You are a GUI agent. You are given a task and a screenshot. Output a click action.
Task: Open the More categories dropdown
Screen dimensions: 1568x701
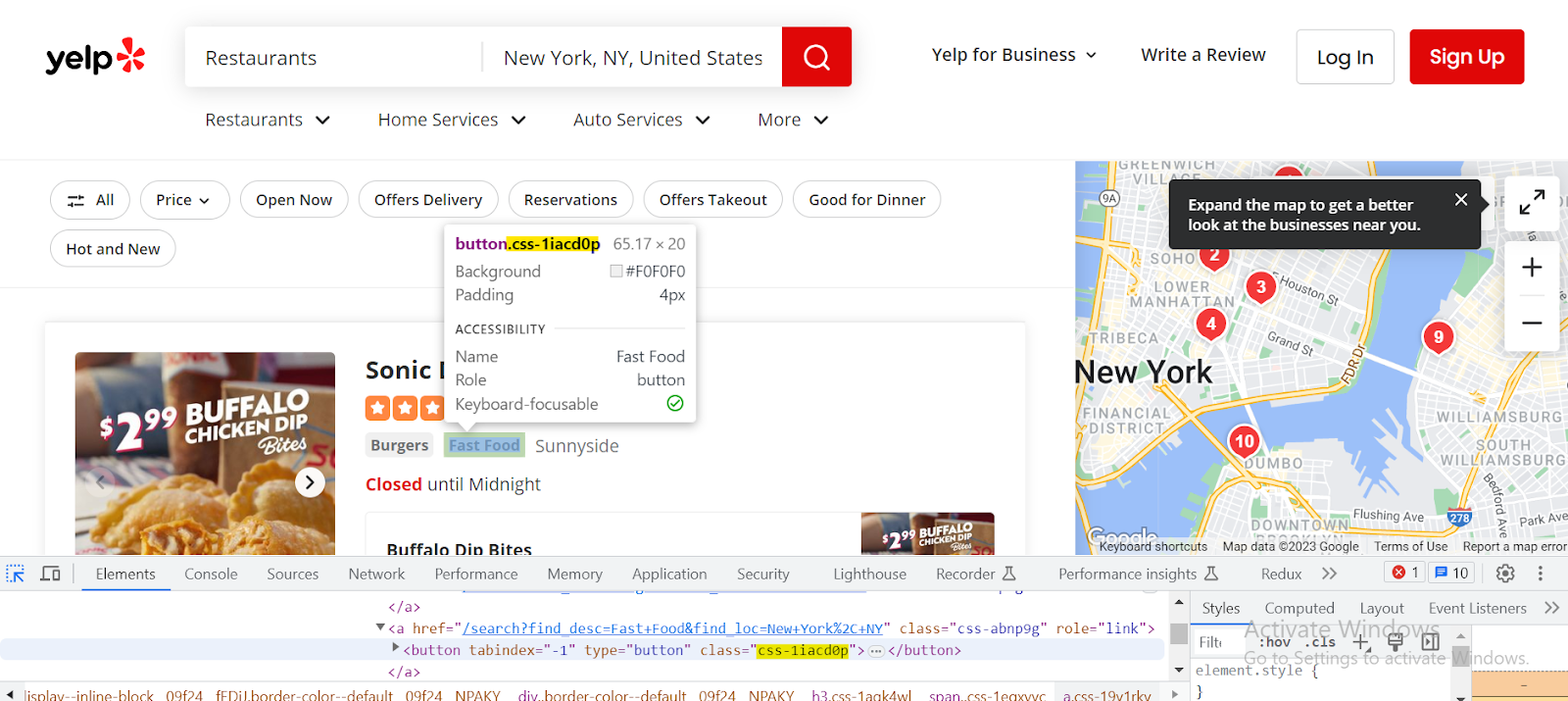pyautogui.click(x=793, y=120)
